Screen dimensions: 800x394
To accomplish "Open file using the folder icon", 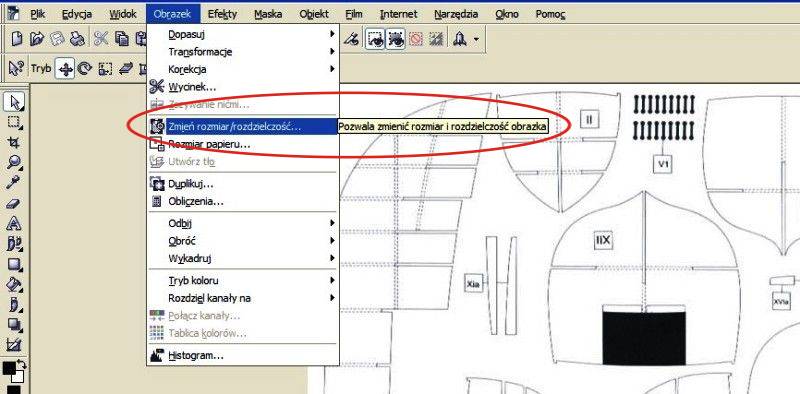I will (36, 39).
